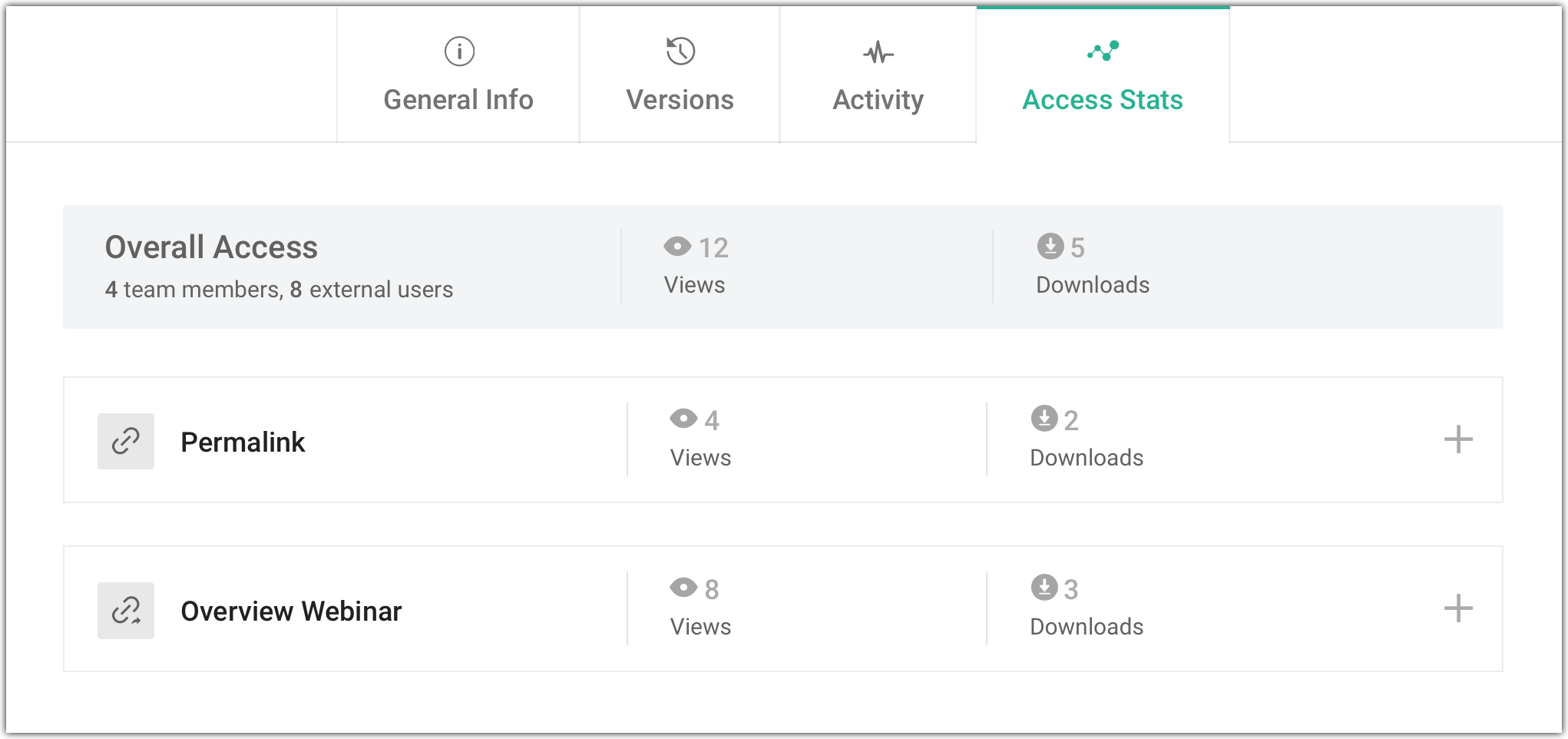Click the Overview Webinar link name

pyautogui.click(x=291, y=611)
